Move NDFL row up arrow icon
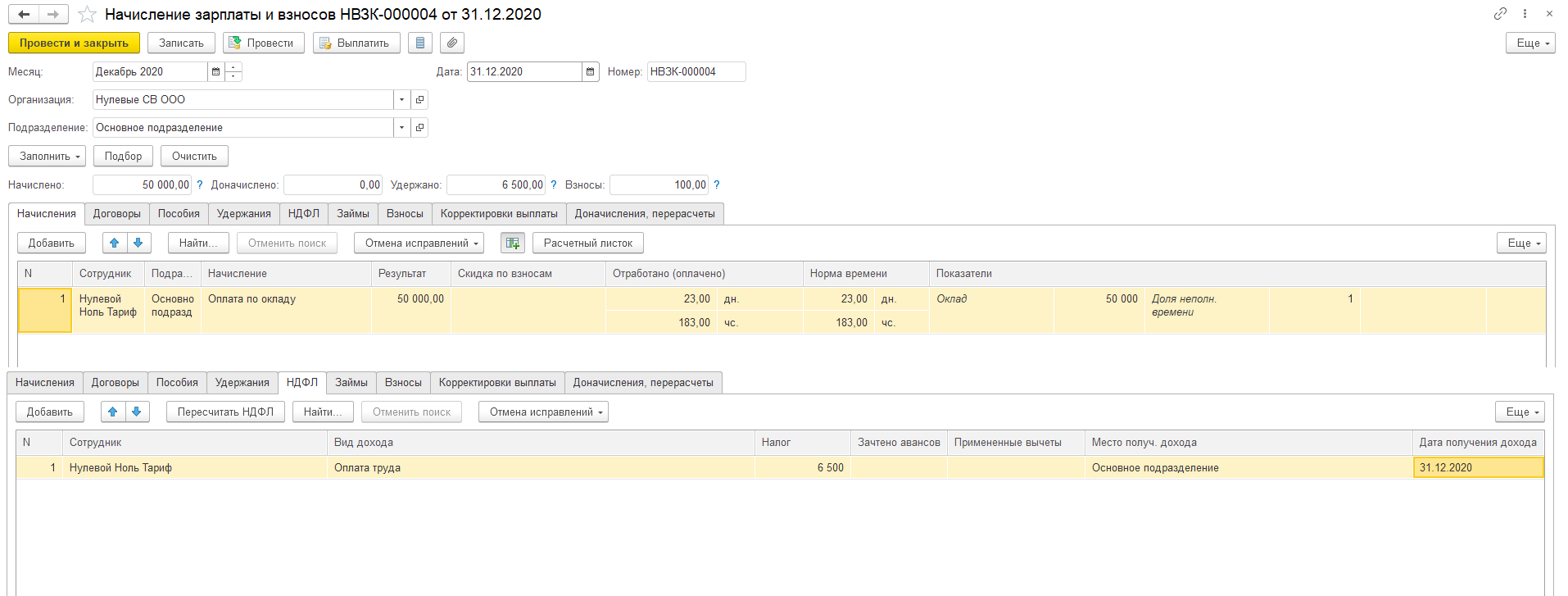The height and width of the screenshot is (596, 1568). coord(113,412)
